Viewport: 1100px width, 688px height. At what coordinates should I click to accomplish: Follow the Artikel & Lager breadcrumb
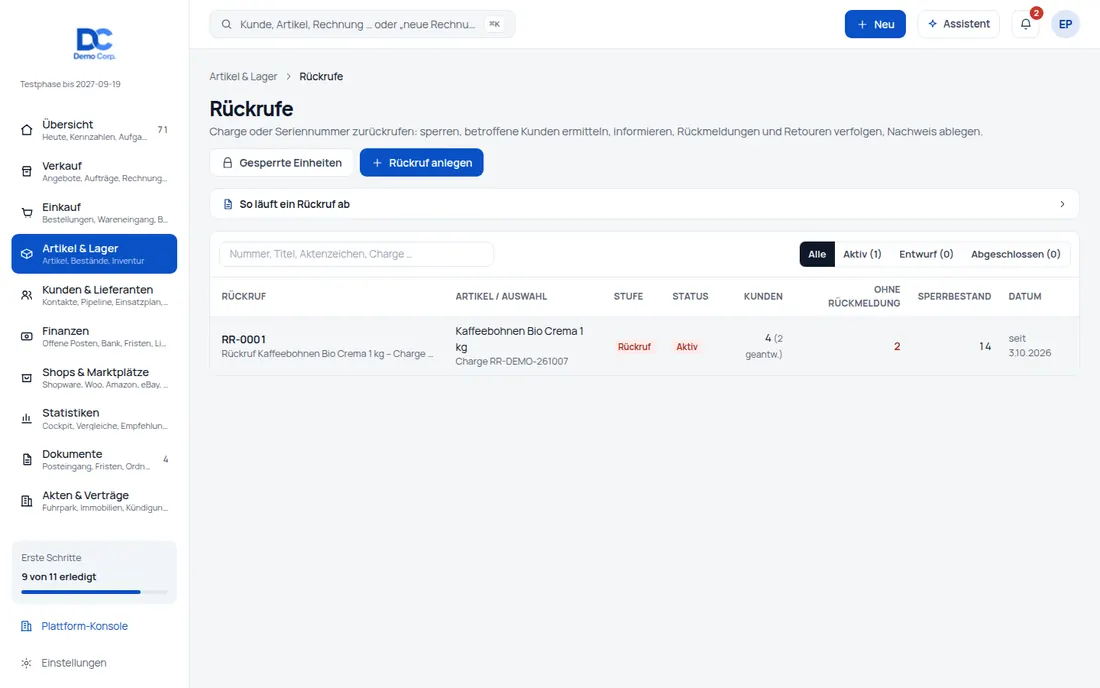243,76
